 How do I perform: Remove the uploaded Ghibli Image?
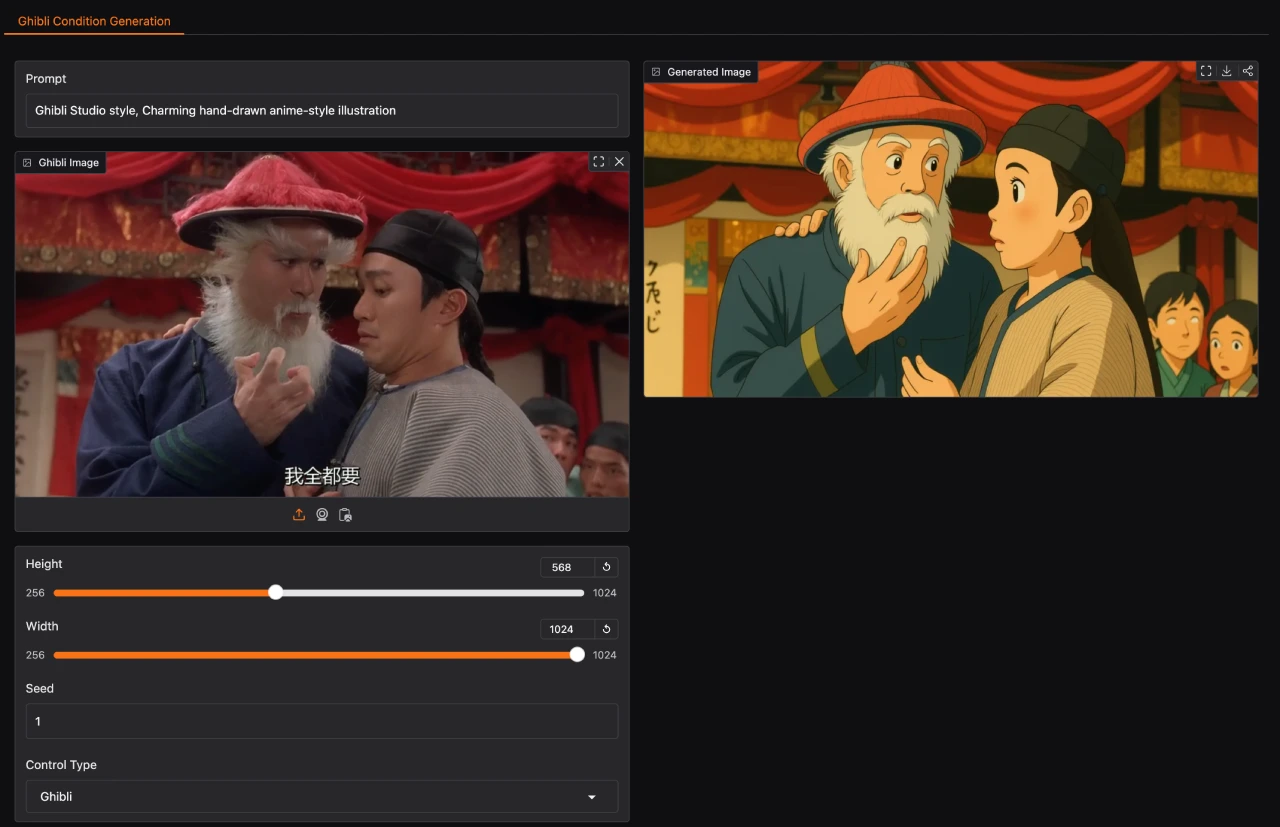coord(619,162)
